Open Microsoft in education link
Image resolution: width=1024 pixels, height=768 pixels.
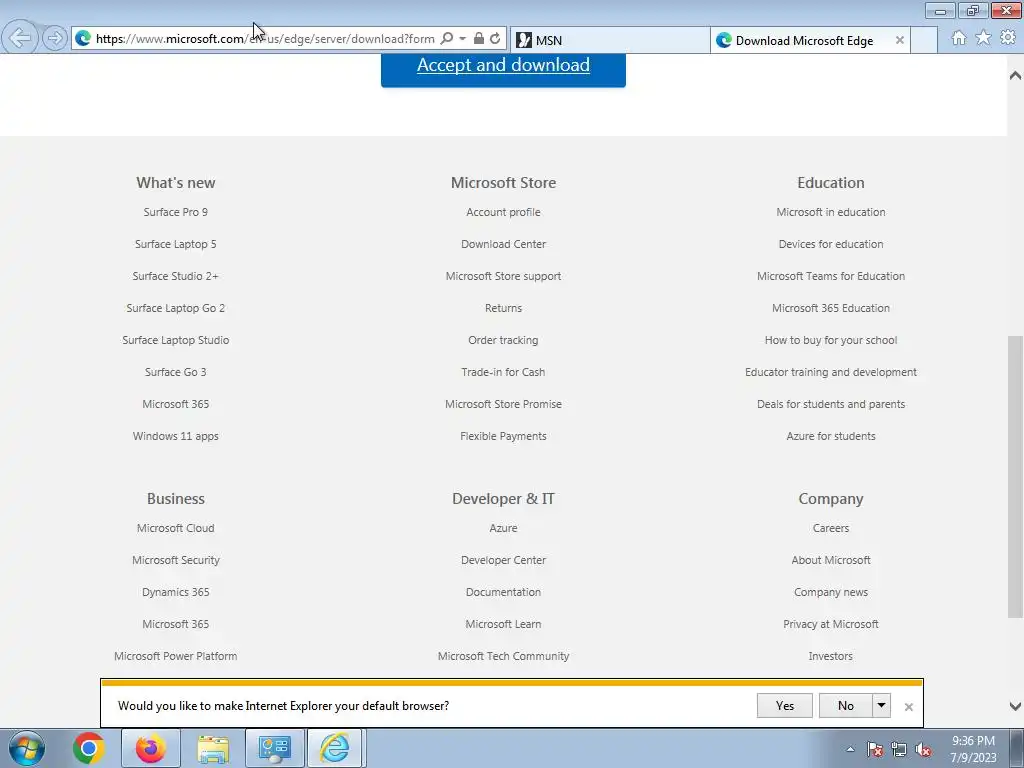[831, 212]
